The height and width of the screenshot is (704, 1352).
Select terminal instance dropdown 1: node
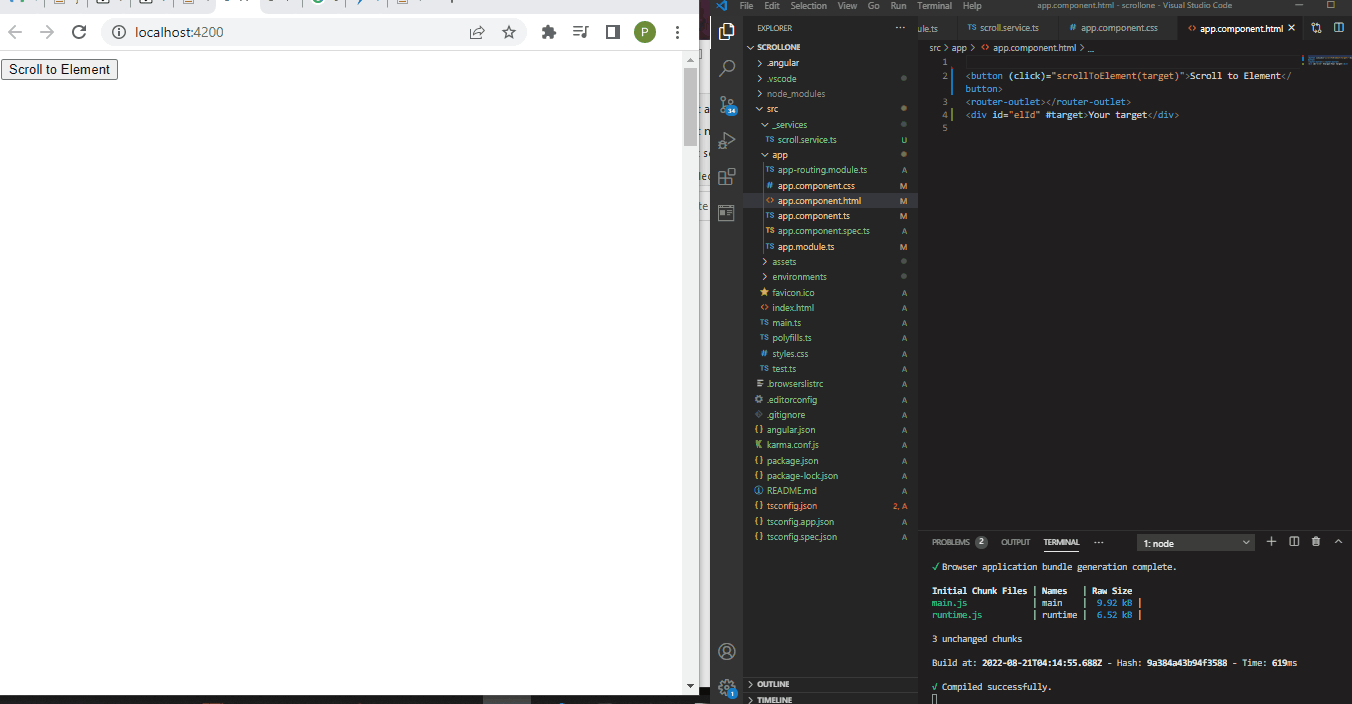1196,543
